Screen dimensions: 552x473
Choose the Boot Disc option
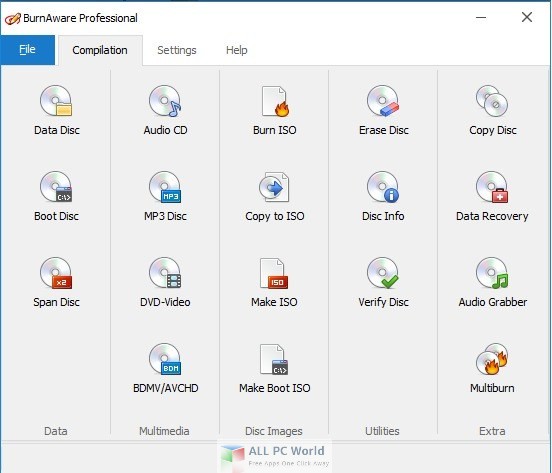[x=56, y=196]
